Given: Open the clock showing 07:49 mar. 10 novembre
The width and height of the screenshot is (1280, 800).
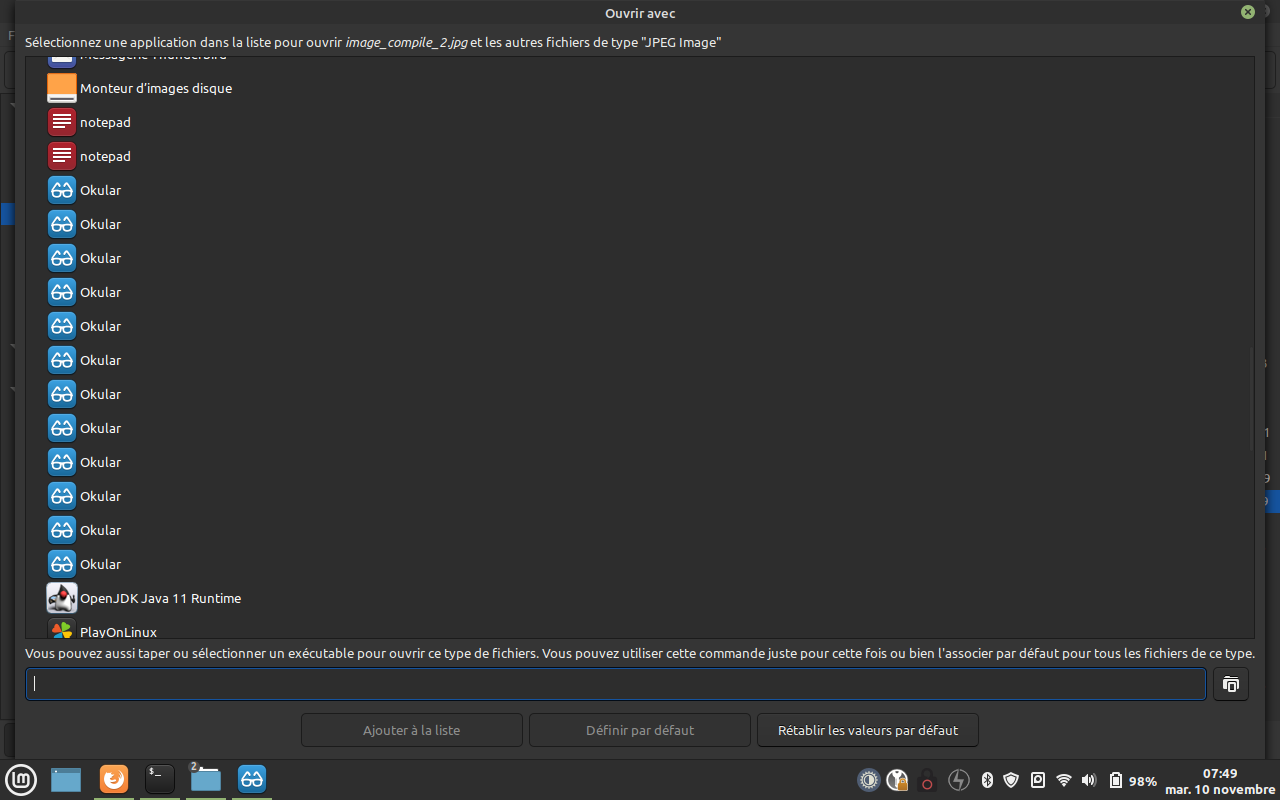Looking at the screenshot, I should click(1220, 780).
